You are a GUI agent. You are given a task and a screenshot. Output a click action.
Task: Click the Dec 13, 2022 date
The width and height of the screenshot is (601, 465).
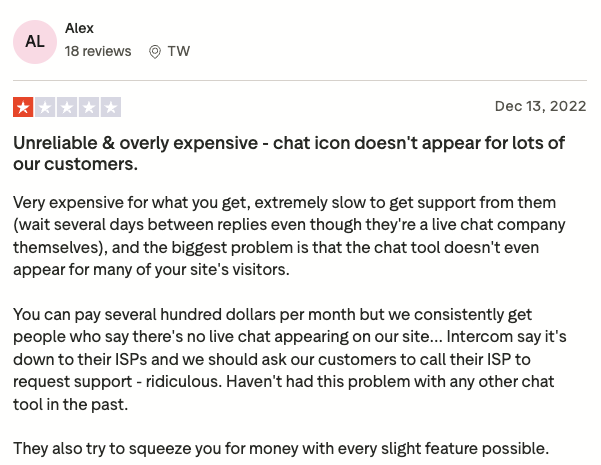coord(540,106)
